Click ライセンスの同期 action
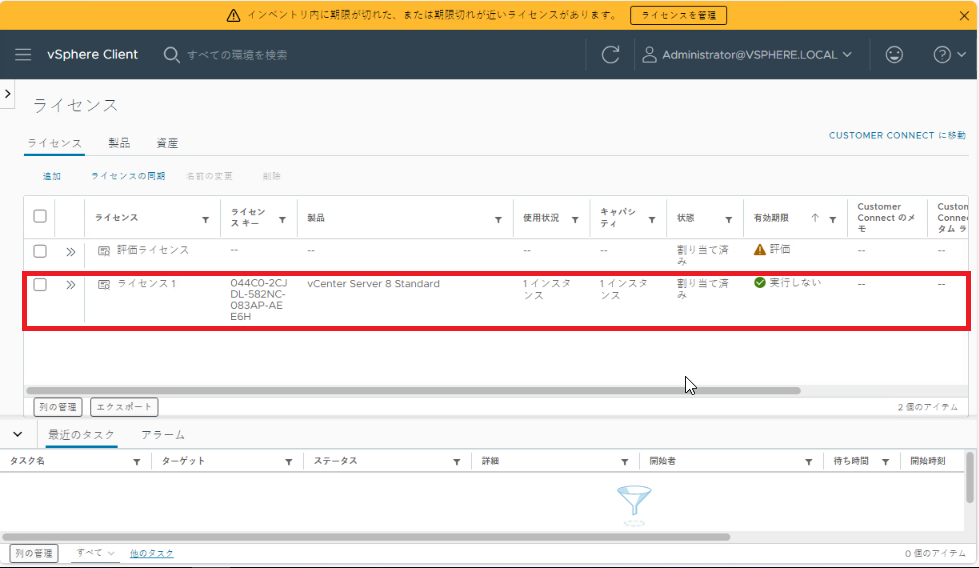 (128, 176)
